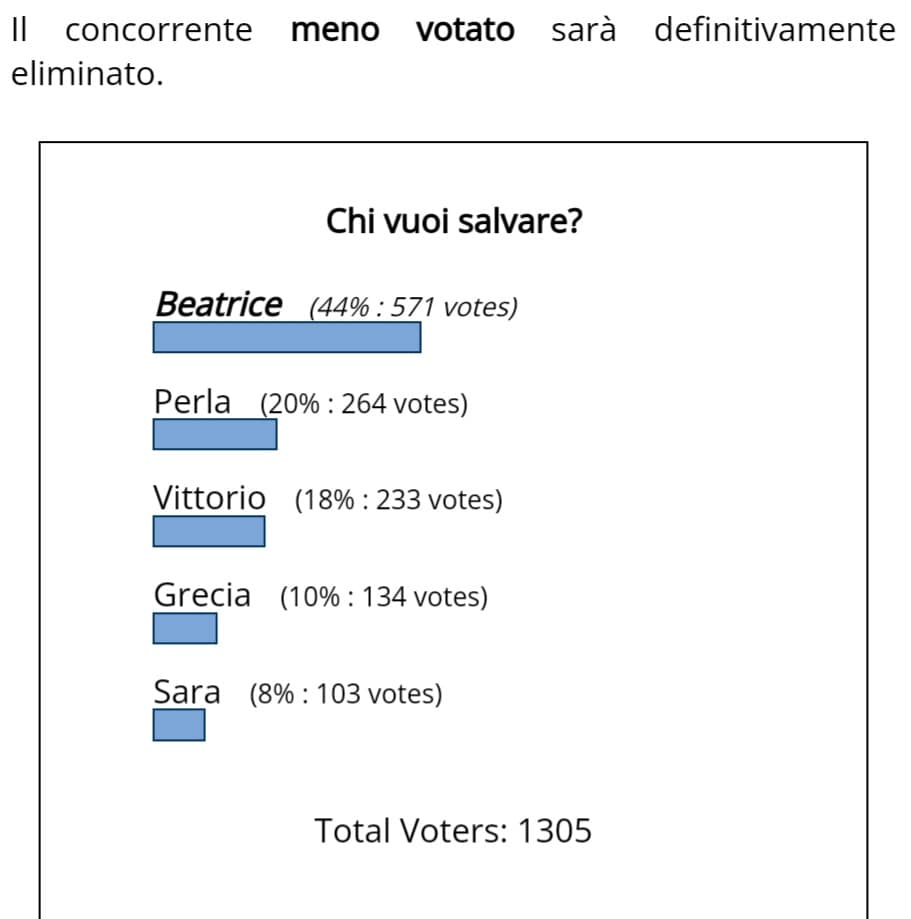Click Grecia's blue vote bar

click(x=185, y=628)
